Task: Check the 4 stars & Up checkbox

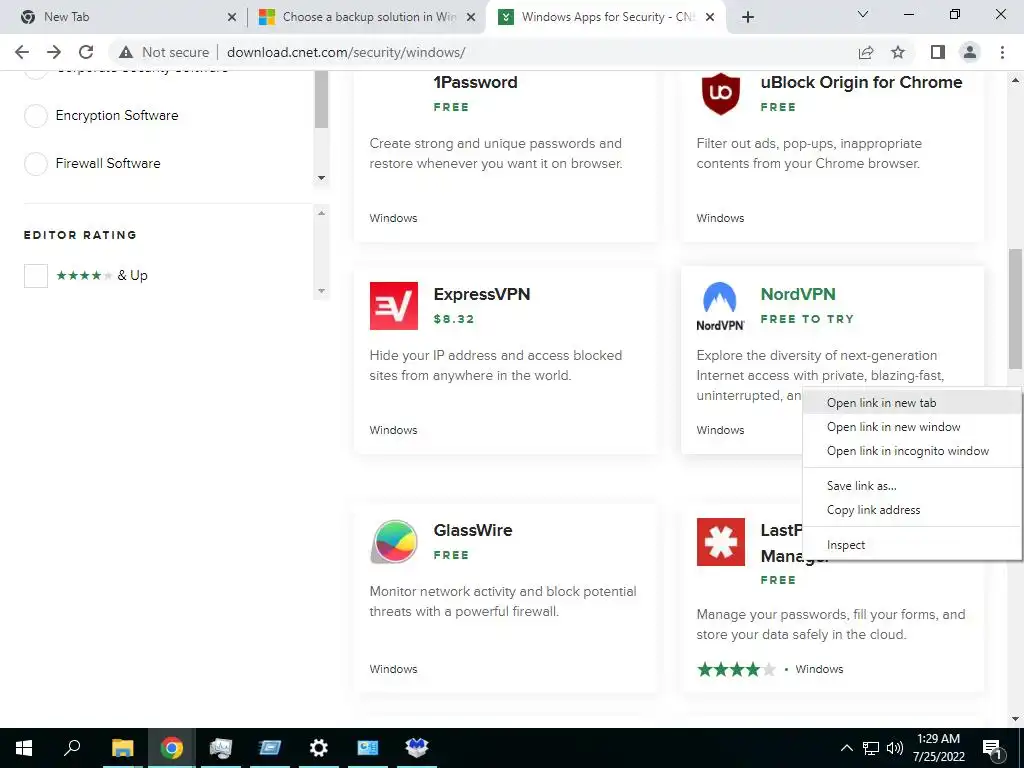Action: (x=36, y=276)
